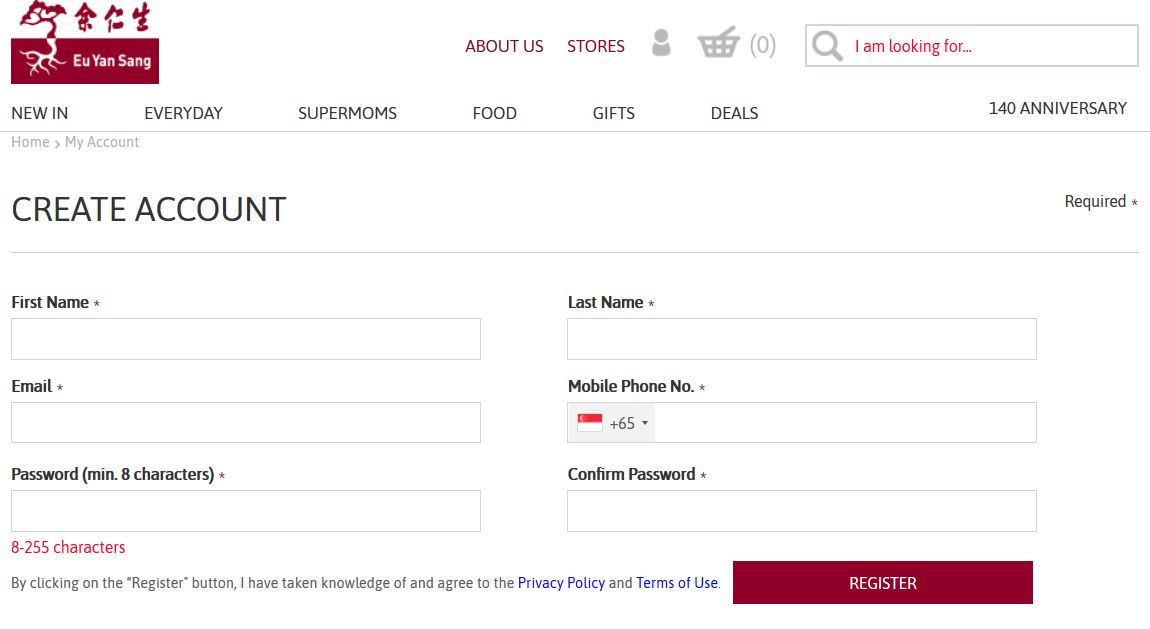Screen dimensions: 1150x629
Task: Focus the Email input field
Action: tap(246, 422)
